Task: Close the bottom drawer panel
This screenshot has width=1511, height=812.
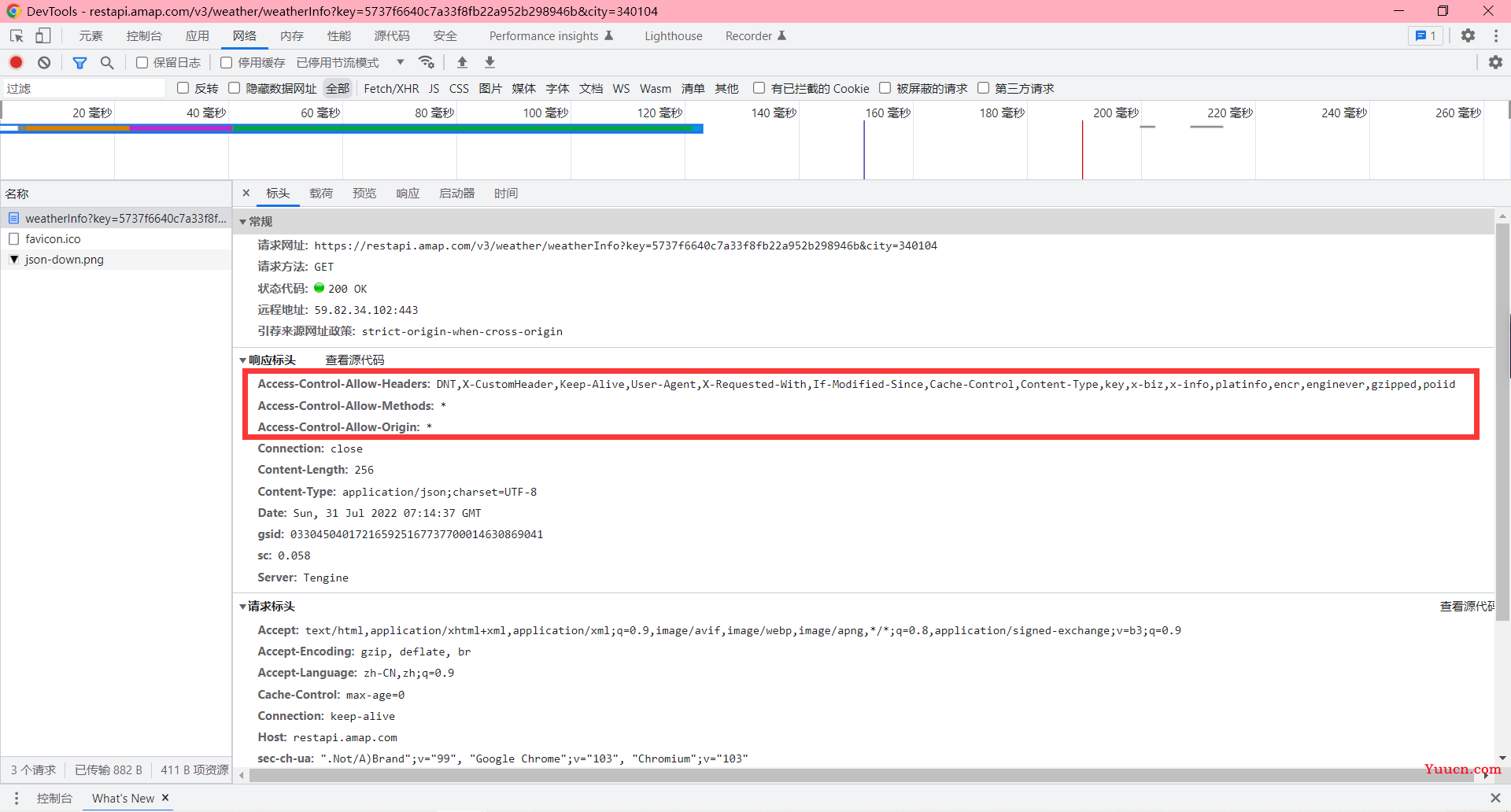Action: (1495, 798)
